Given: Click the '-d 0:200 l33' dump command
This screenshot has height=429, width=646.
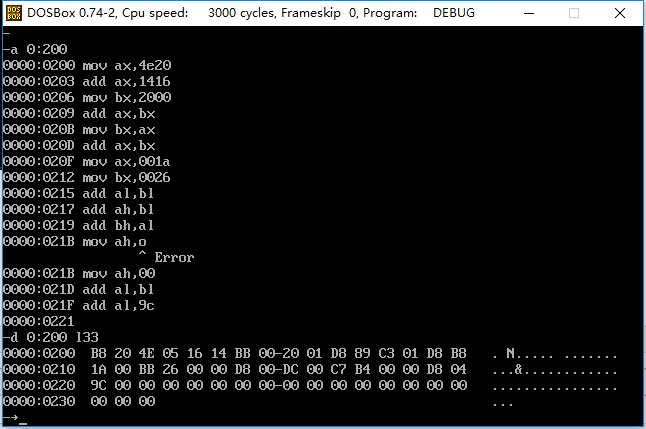Looking at the screenshot, I should [x=51, y=338].
